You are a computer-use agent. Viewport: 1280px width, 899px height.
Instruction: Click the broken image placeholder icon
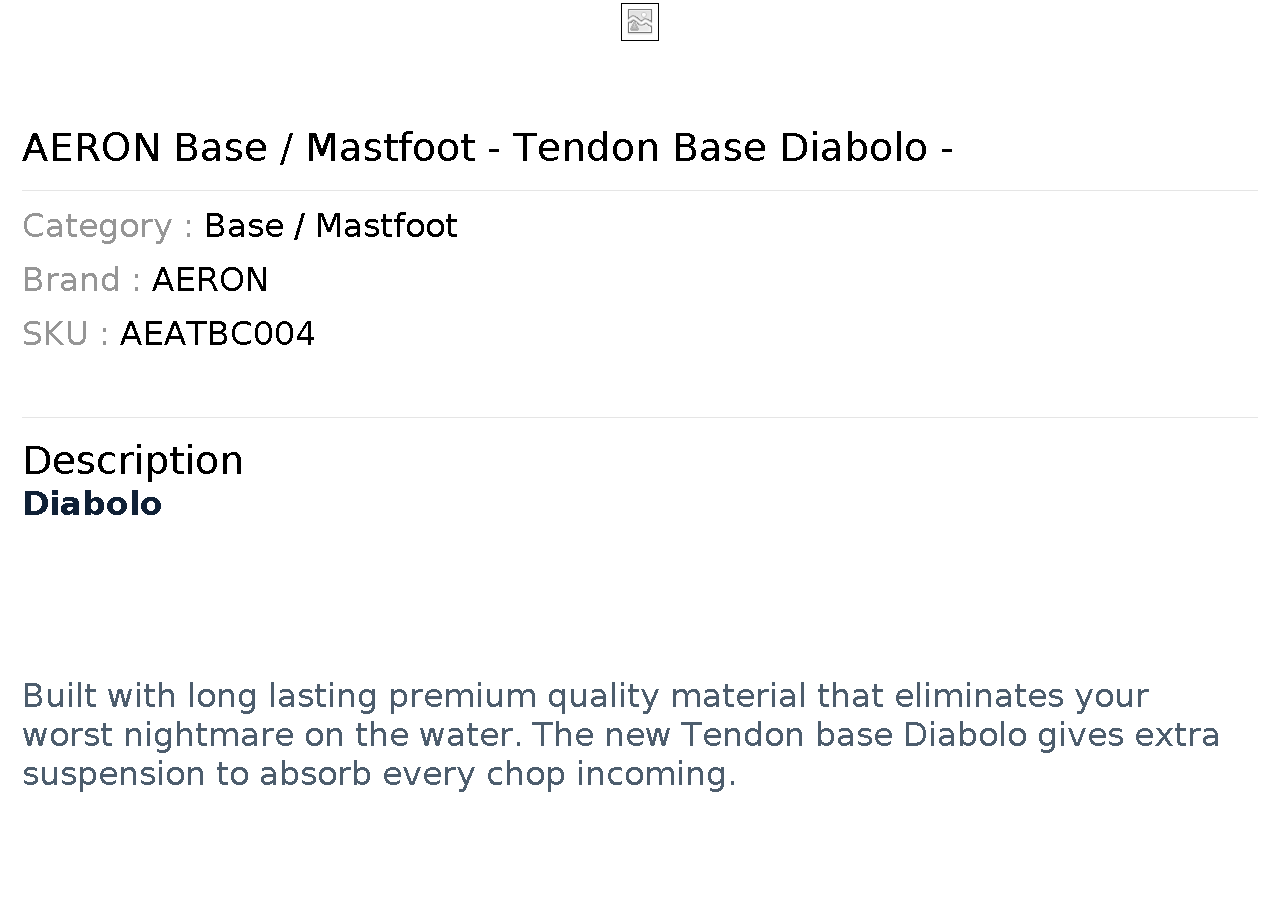640,22
